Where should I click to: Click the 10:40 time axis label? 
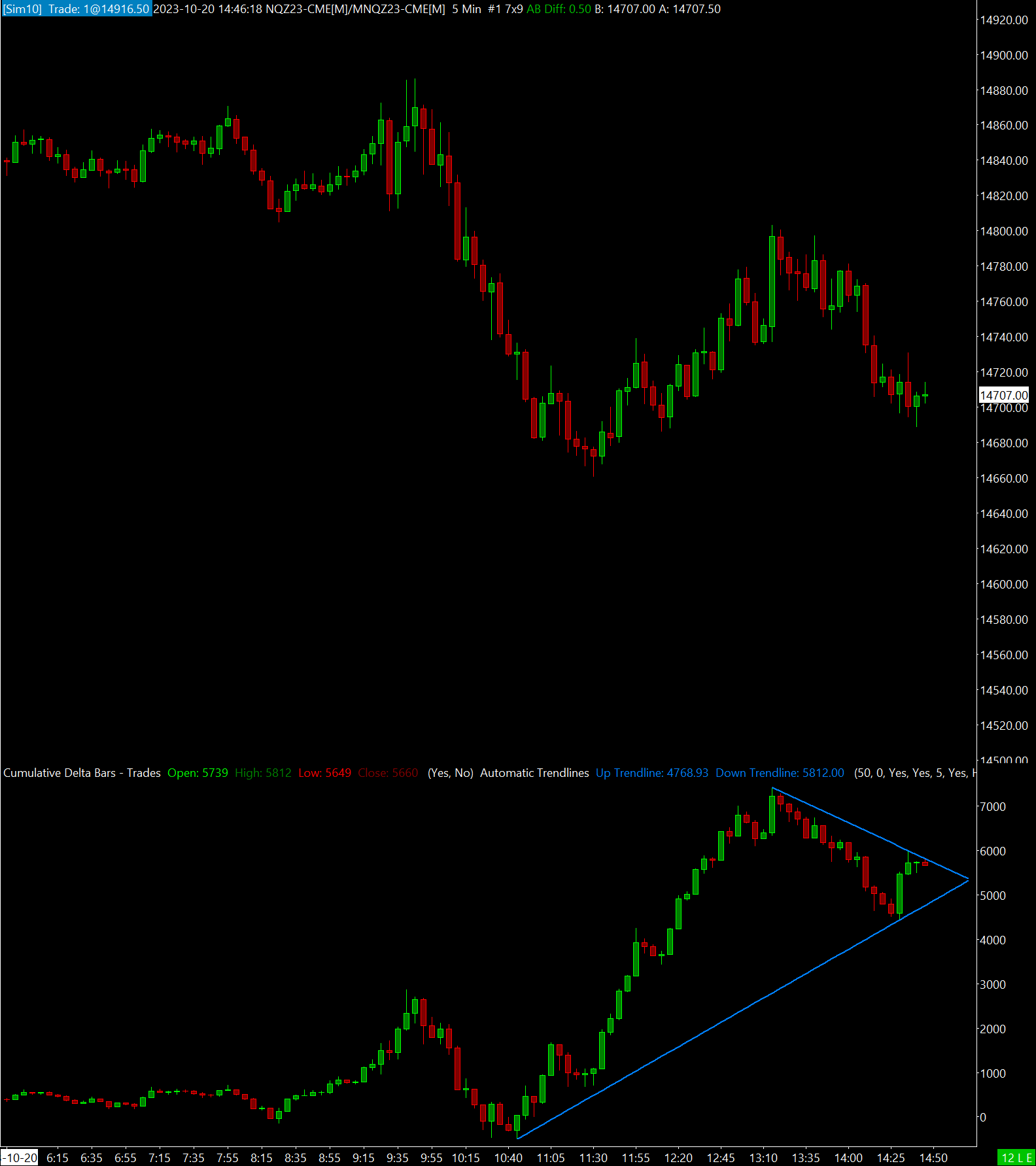[508, 1158]
